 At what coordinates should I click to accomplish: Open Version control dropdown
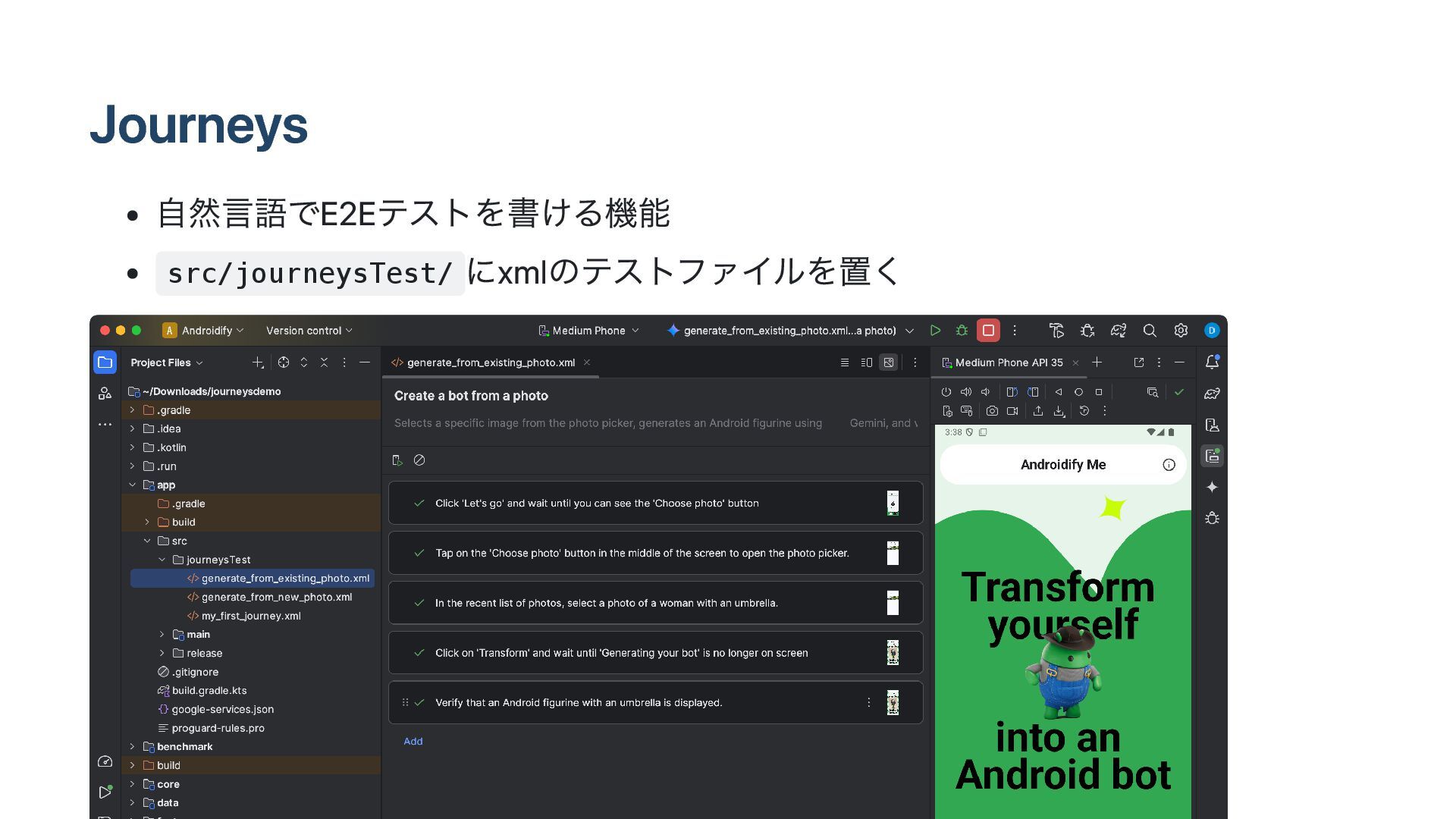pyautogui.click(x=309, y=331)
